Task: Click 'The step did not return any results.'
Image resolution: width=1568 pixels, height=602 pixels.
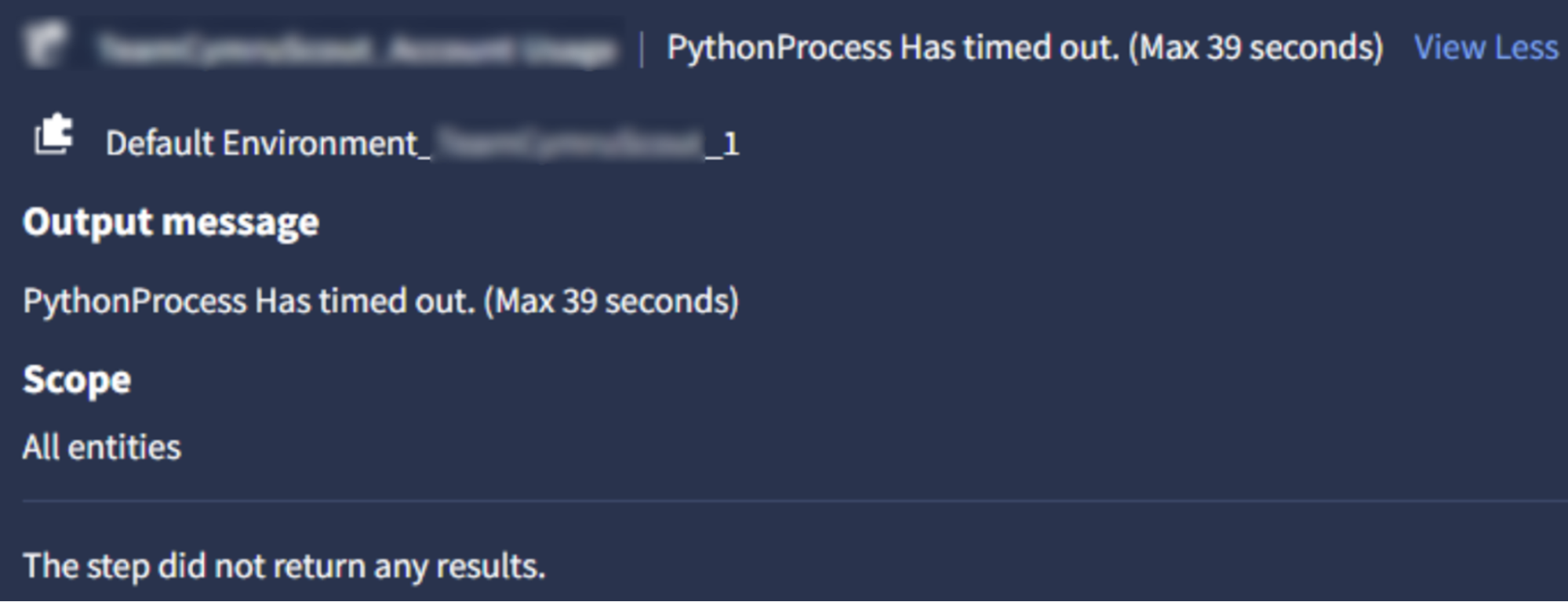Action: point(284,566)
